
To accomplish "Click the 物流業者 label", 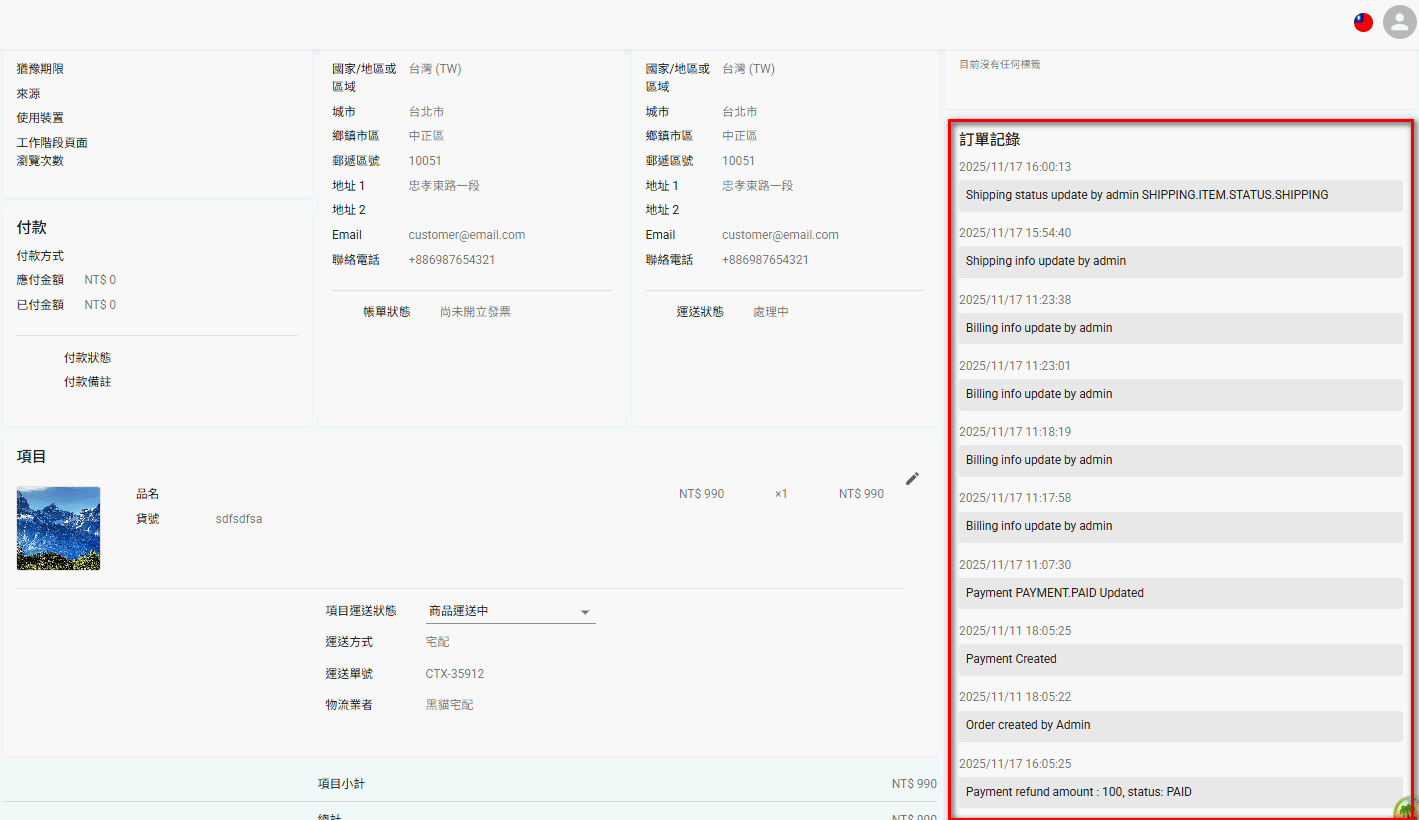I will [349, 705].
